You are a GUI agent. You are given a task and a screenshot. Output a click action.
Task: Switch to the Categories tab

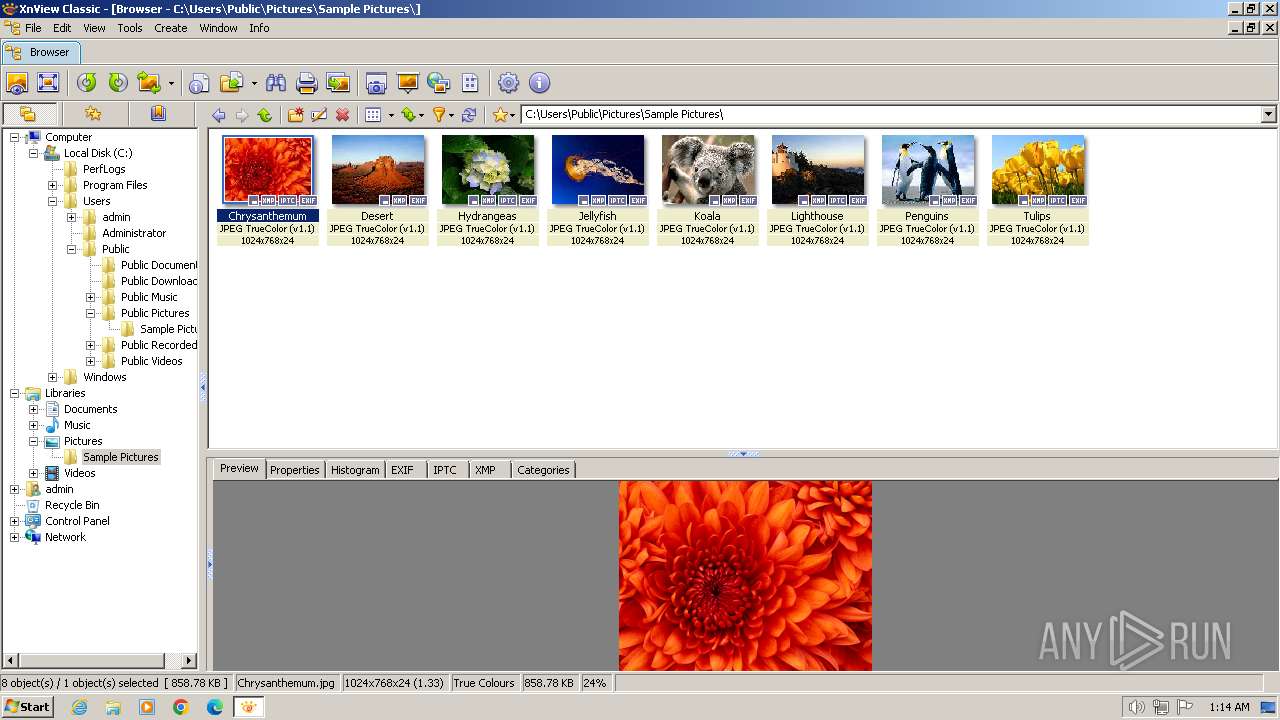(543, 470)
